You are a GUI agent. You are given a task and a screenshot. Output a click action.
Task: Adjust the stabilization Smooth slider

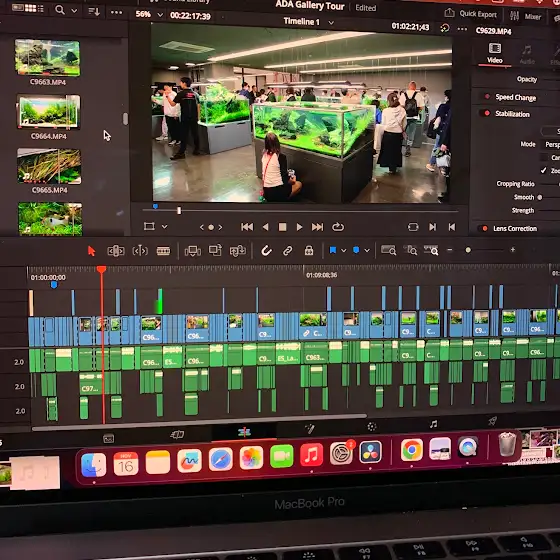[x=540, y=197]
